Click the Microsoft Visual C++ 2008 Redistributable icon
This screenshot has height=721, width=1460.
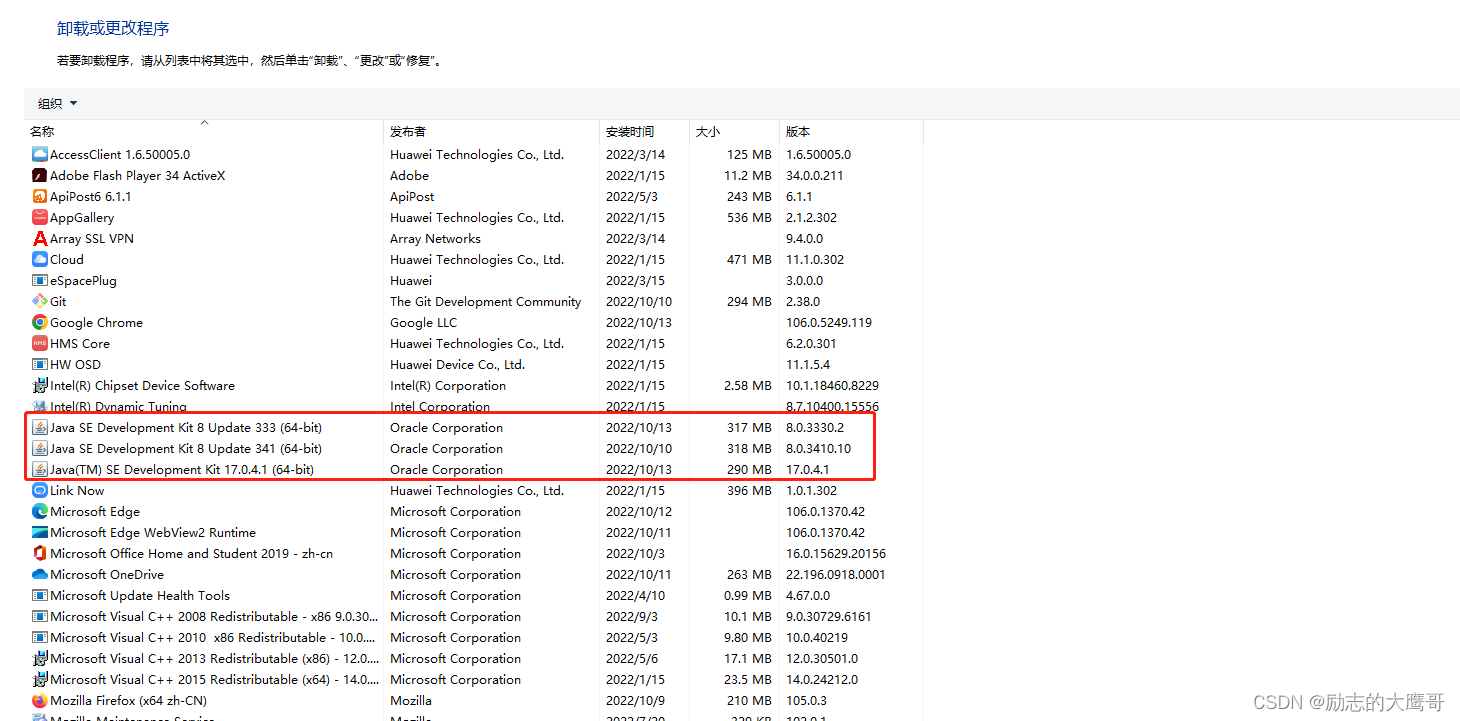click(40, 616)
